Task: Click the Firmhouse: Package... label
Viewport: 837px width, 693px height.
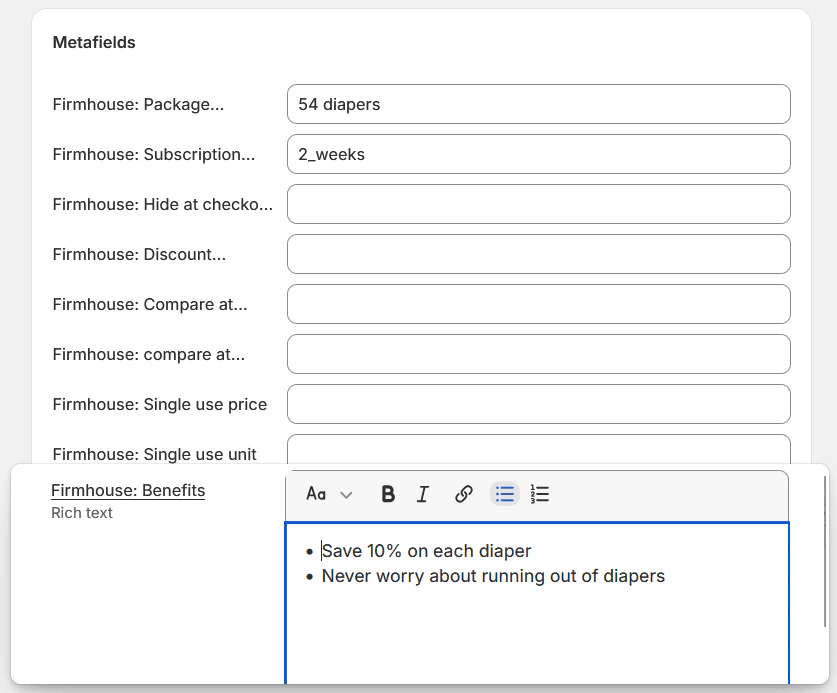Action: [138, 104]
